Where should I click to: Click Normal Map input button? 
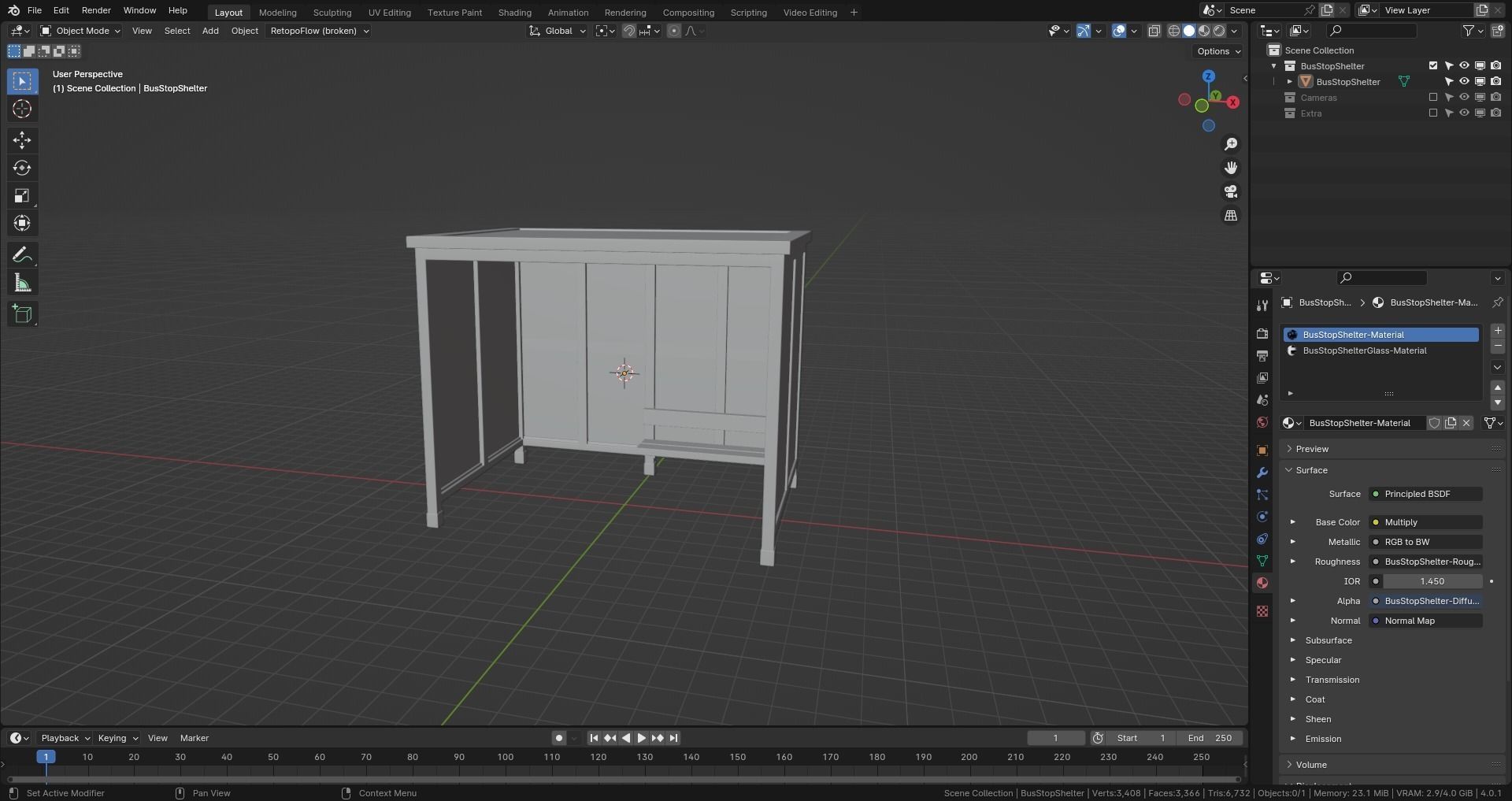1426,621
